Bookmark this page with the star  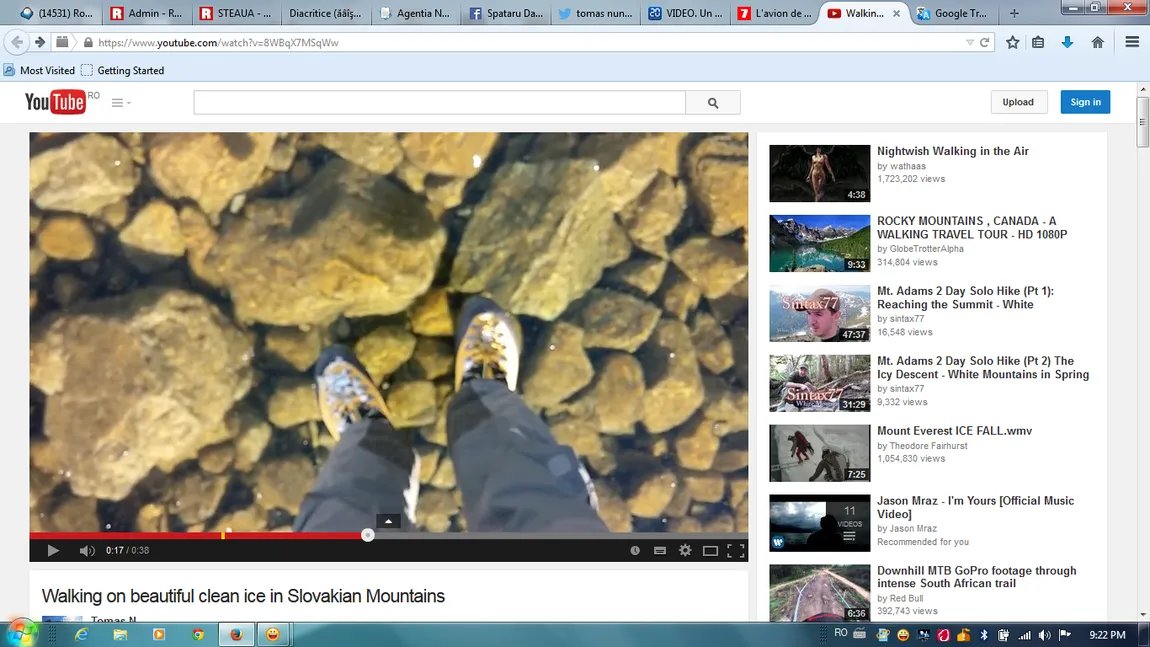[1012, 43]
